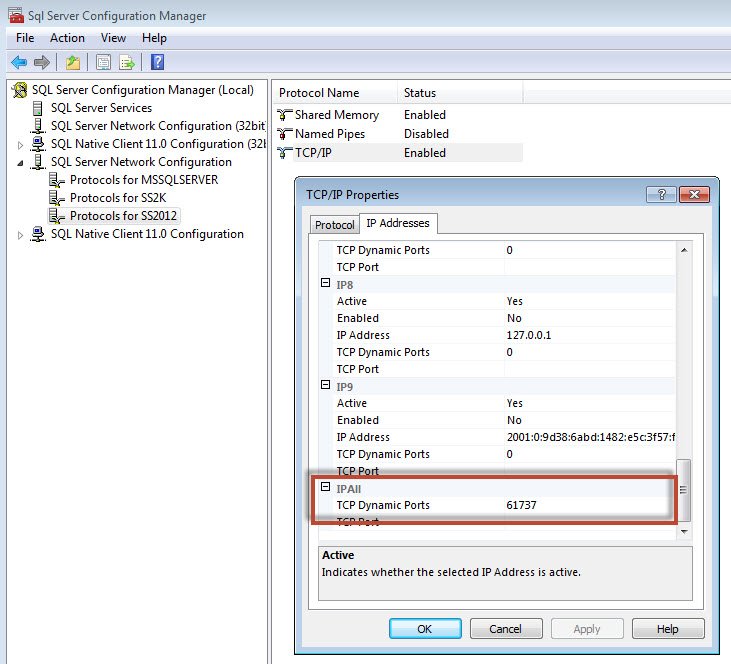The image size is (731, 664).
Task: Expand SQL Native Client 11.0 Configuration (32bit) node
Action: [20, 145]
